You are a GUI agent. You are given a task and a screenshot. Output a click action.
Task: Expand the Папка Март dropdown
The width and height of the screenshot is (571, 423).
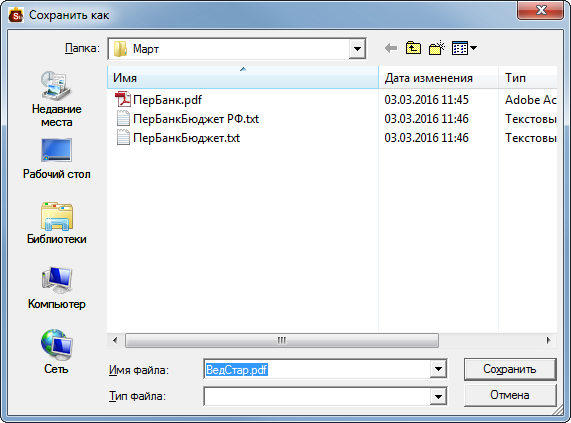click(357, 48)
